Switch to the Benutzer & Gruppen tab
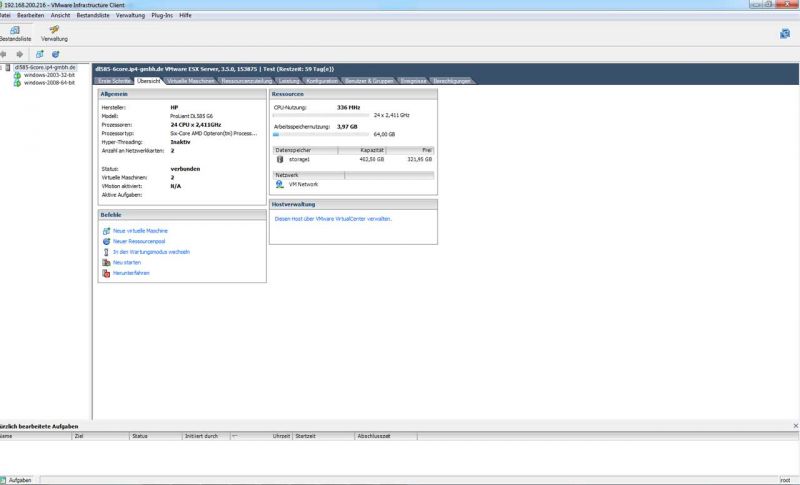 (369, 81)
